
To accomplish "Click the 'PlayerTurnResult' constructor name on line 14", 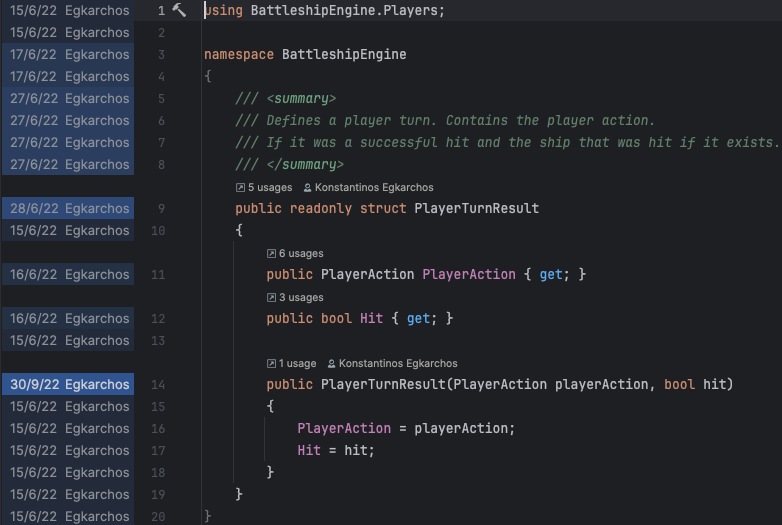I will (383, 384).
